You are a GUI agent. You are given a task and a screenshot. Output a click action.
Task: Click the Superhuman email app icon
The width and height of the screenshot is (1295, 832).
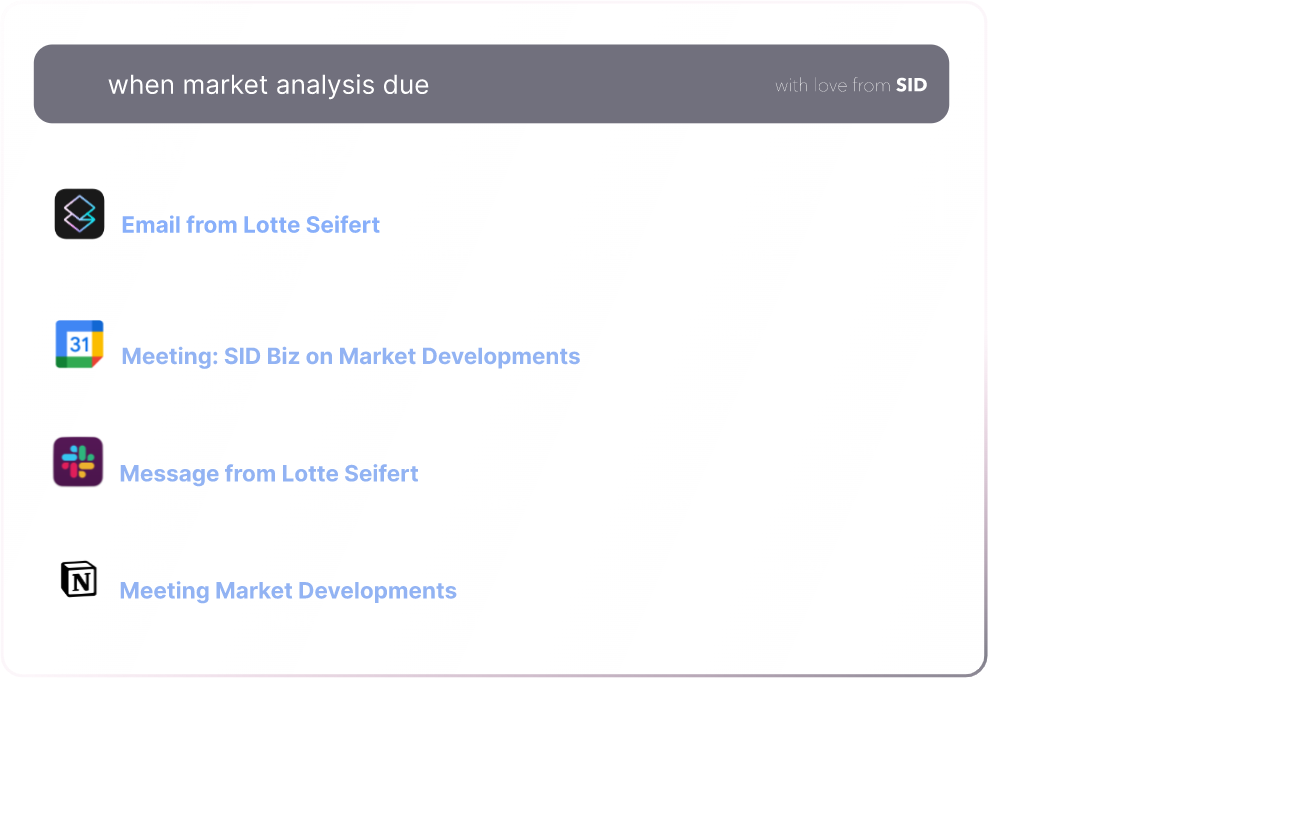79,214
